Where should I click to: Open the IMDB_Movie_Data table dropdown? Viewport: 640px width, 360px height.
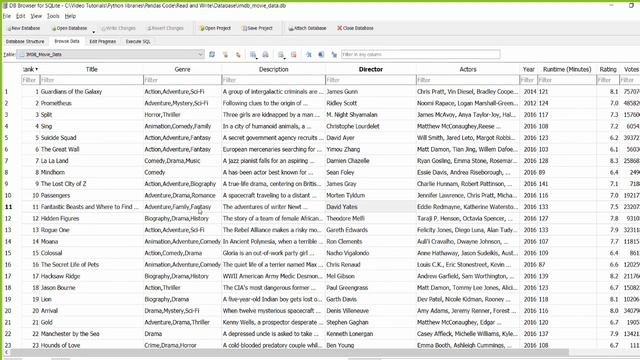coord(110,54)
